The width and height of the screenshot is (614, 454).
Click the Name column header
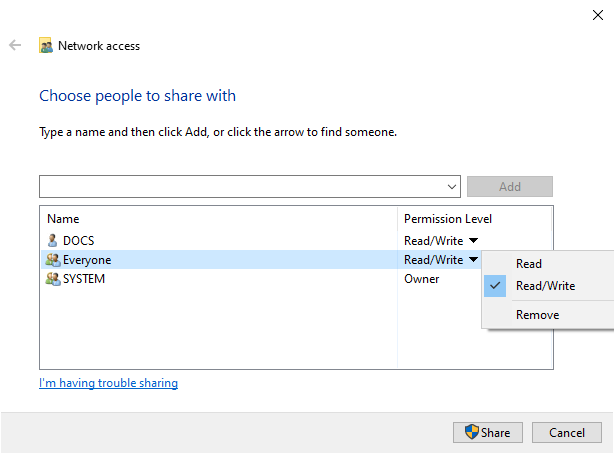point(63,219)
